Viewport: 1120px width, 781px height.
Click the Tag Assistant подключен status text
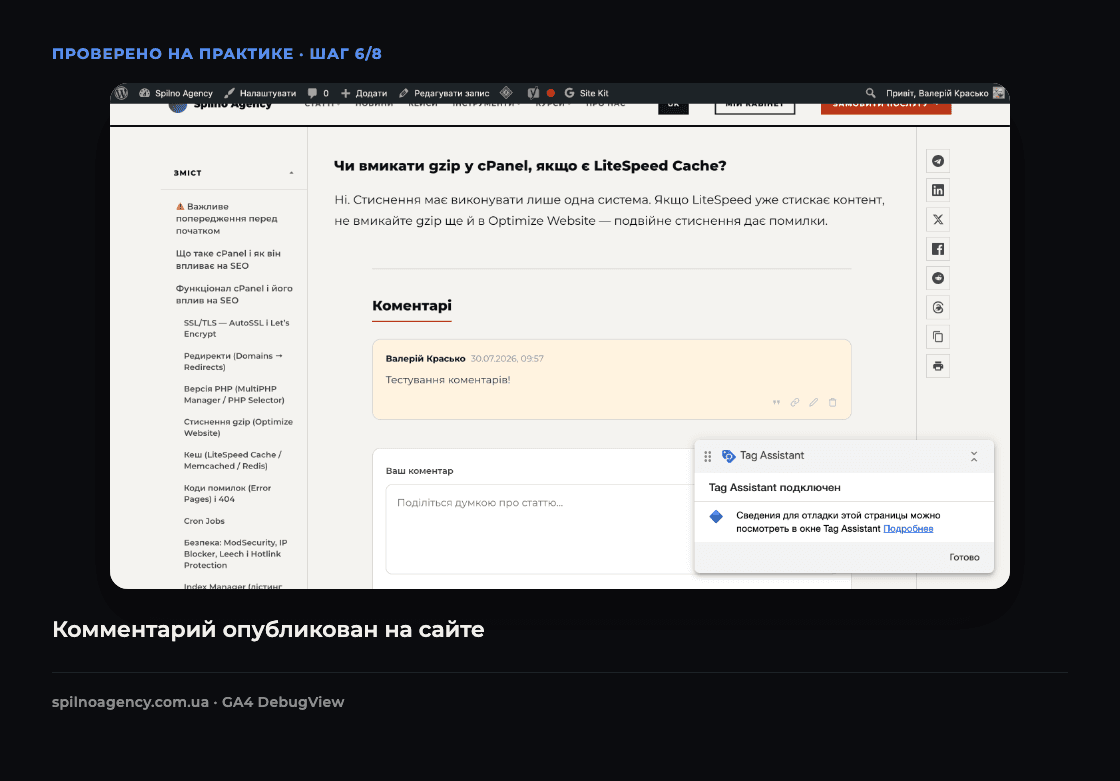coord(774,487)
